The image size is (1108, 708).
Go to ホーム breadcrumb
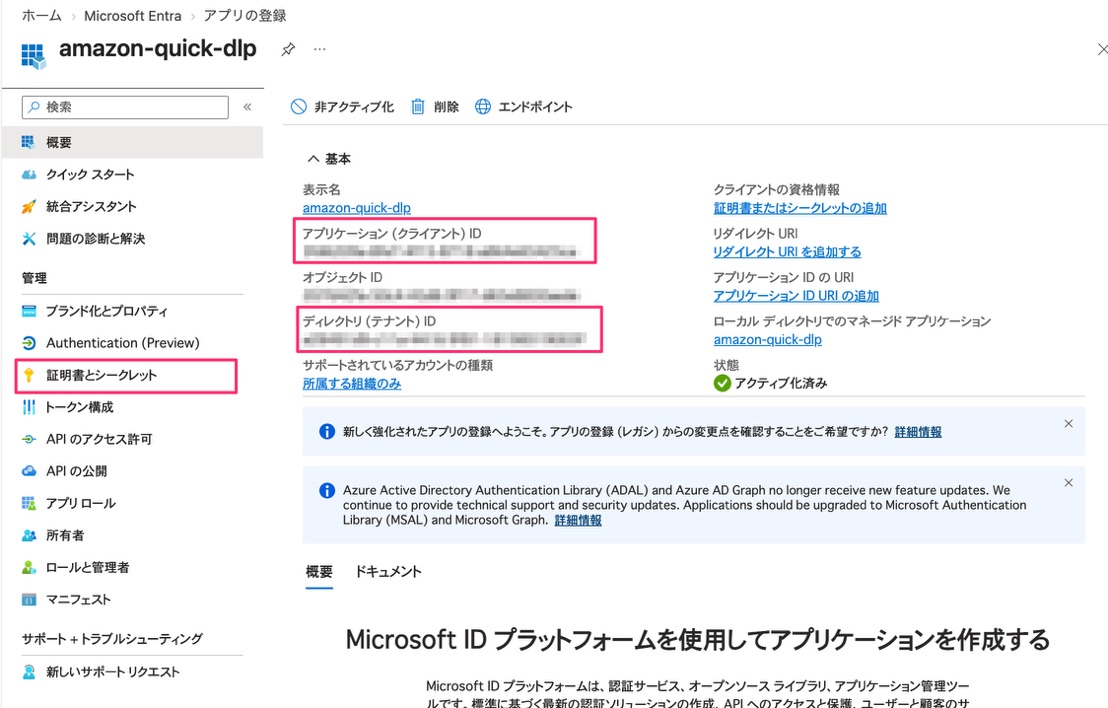42,16
